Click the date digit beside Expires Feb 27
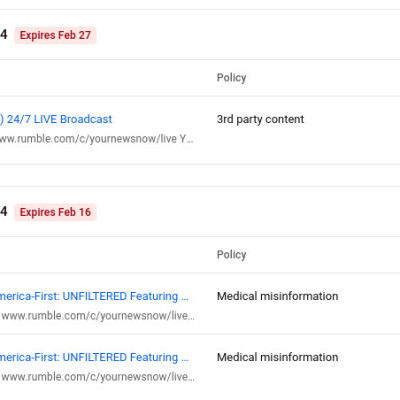The image size is (400, 400). click(3, 34)
